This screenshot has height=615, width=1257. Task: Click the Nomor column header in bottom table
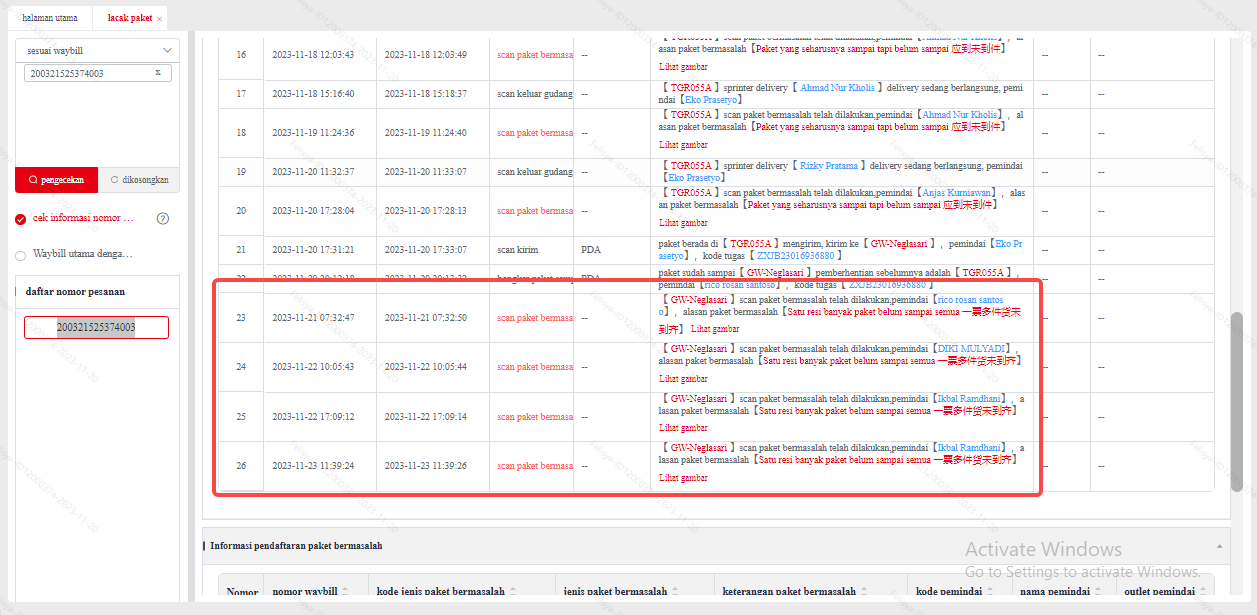click(241, 592)
